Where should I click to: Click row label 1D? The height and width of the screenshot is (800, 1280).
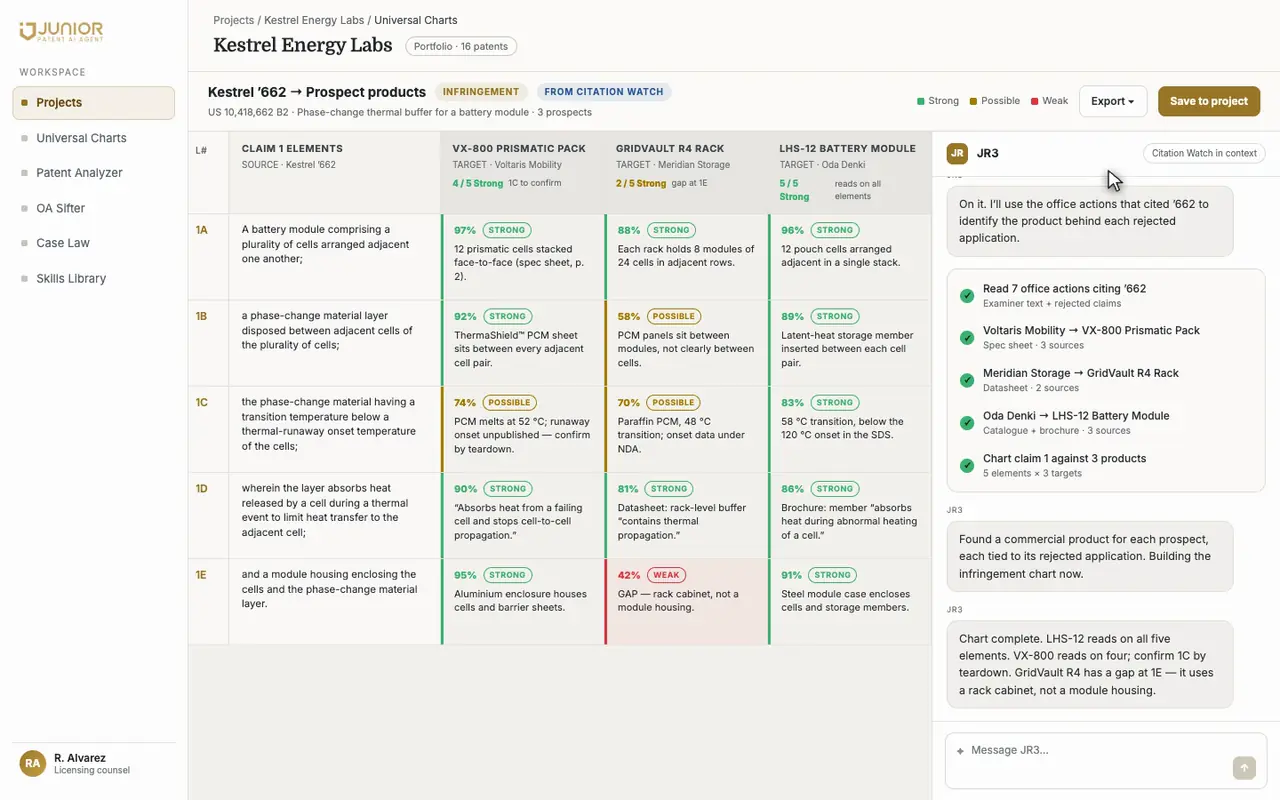coord(202,489)
